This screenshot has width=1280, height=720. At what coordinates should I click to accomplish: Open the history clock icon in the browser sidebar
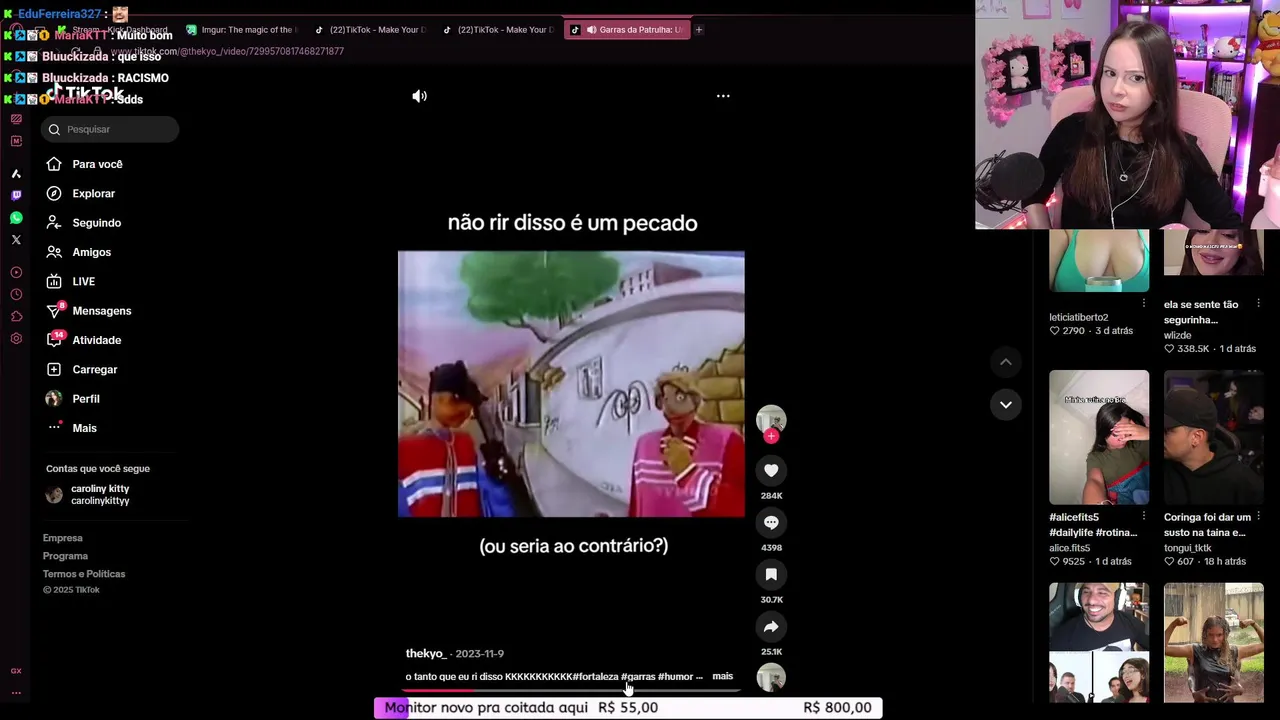[x=16, y=294]
